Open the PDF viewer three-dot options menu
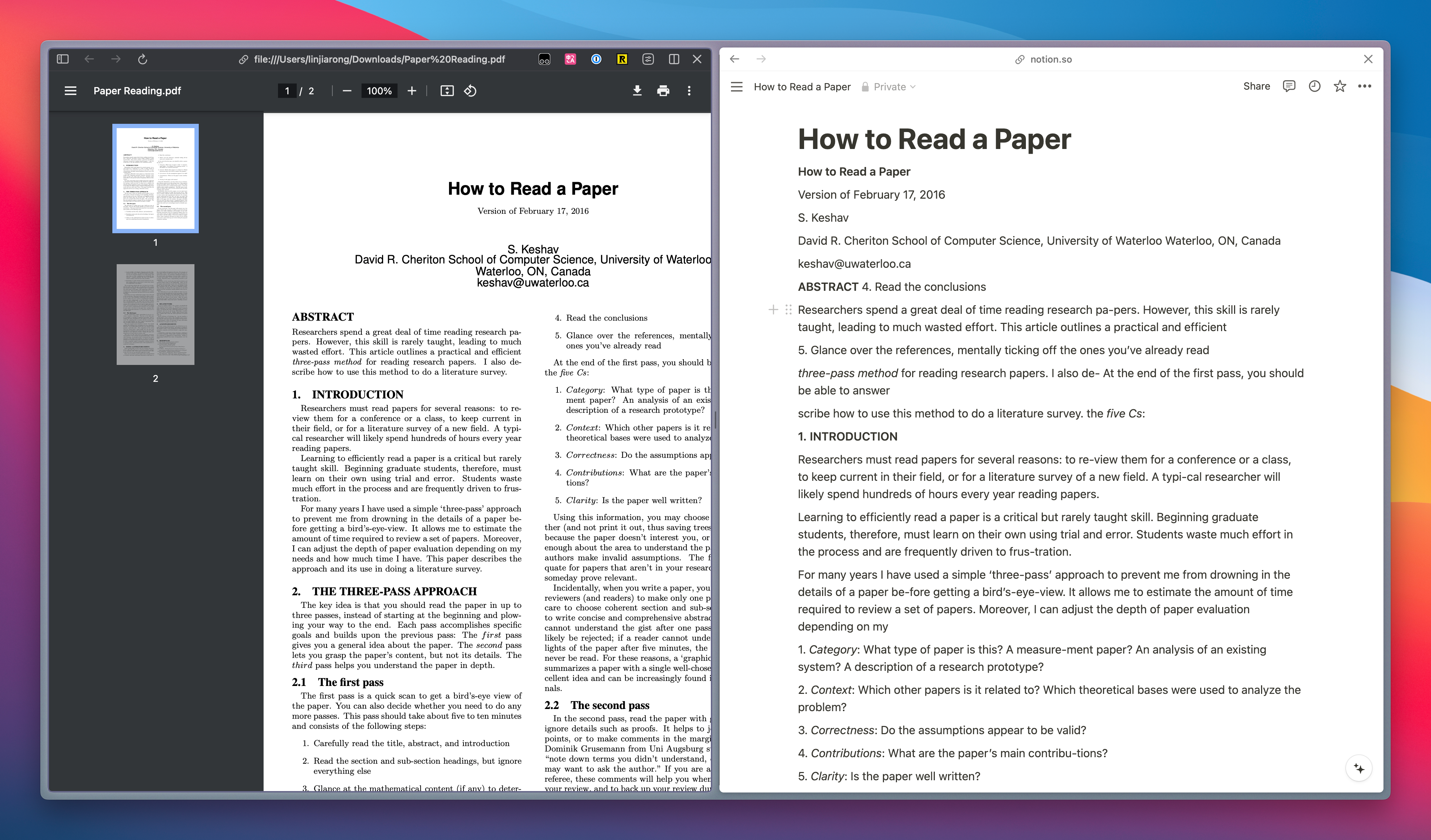This screenshot has width=1431, height=840. pyautogui.click(x=689, y=90)
